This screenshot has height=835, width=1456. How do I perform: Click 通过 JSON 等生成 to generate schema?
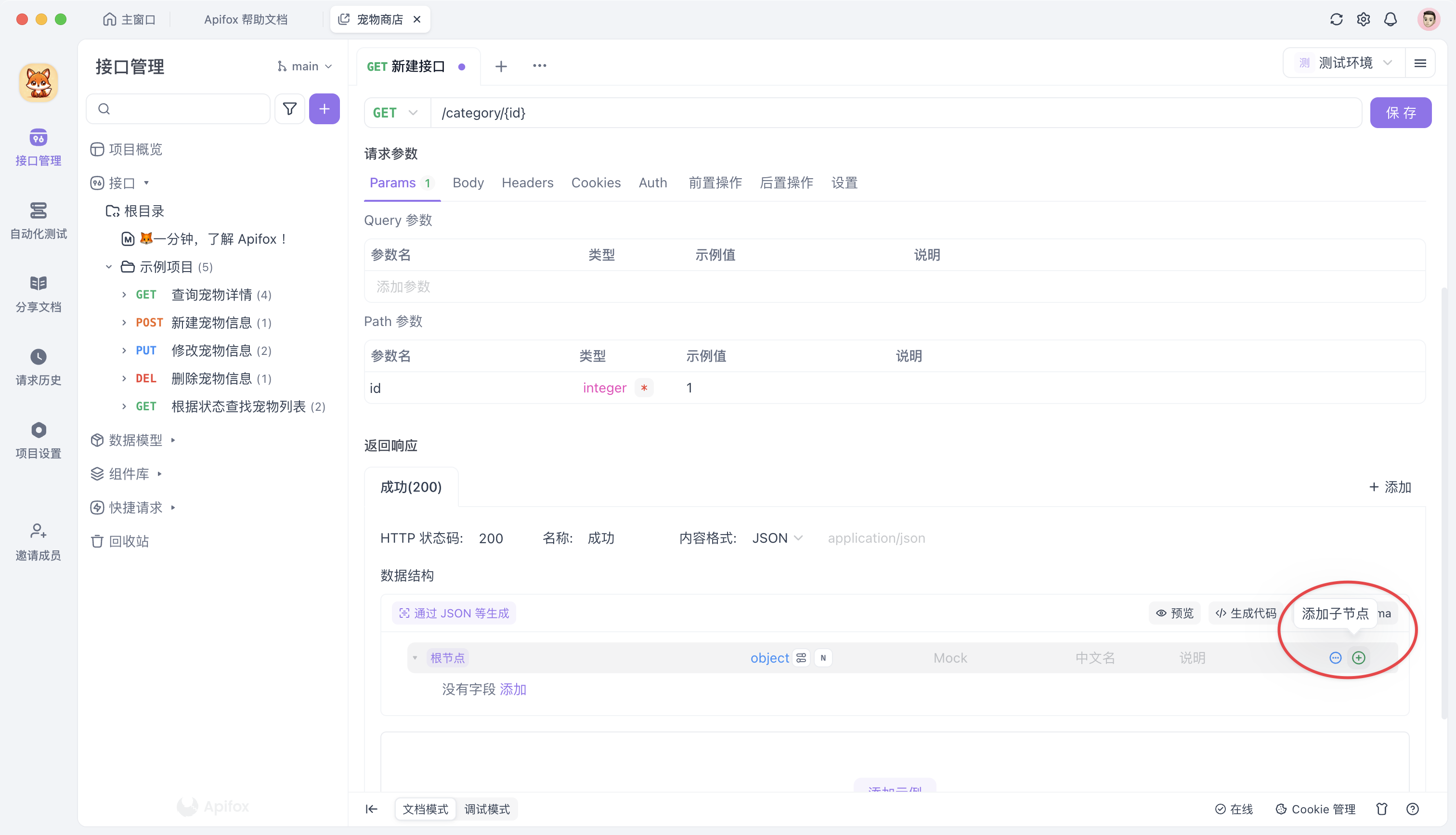coord(454,613)
